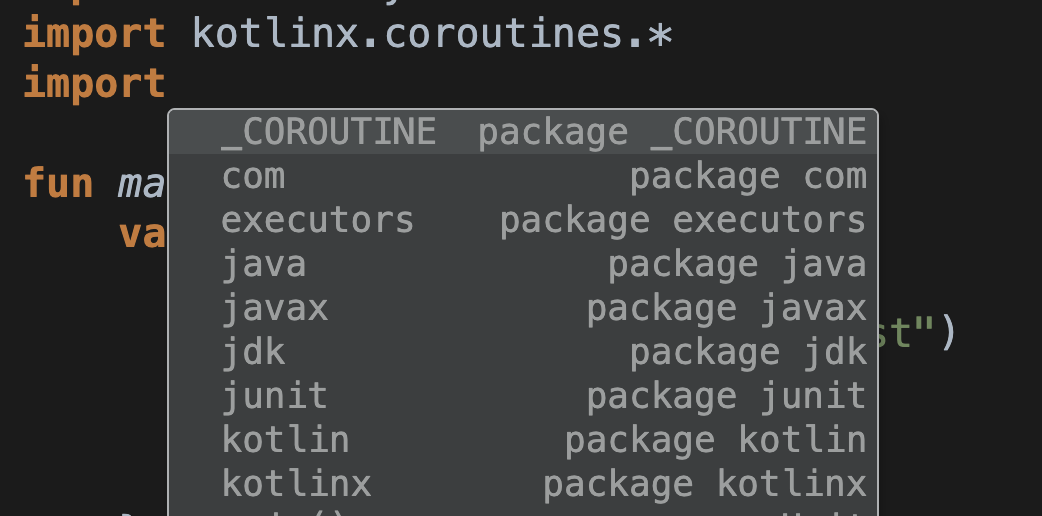
Task: Click the orange va keyword
Action: [142, 234]
